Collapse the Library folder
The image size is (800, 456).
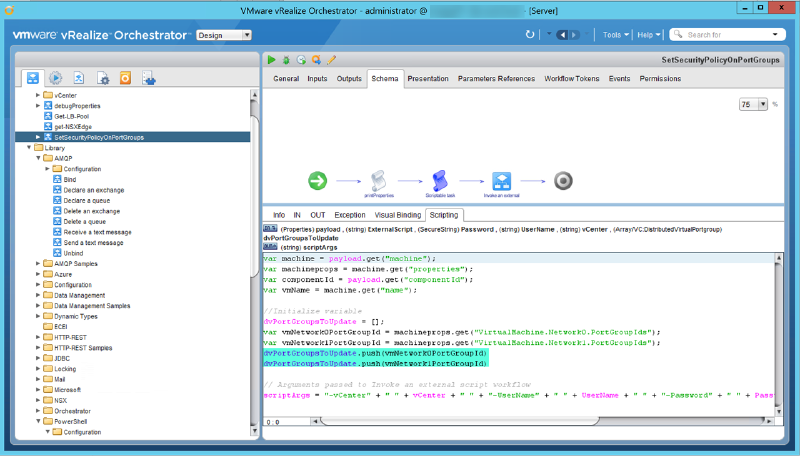pos(29,147)
